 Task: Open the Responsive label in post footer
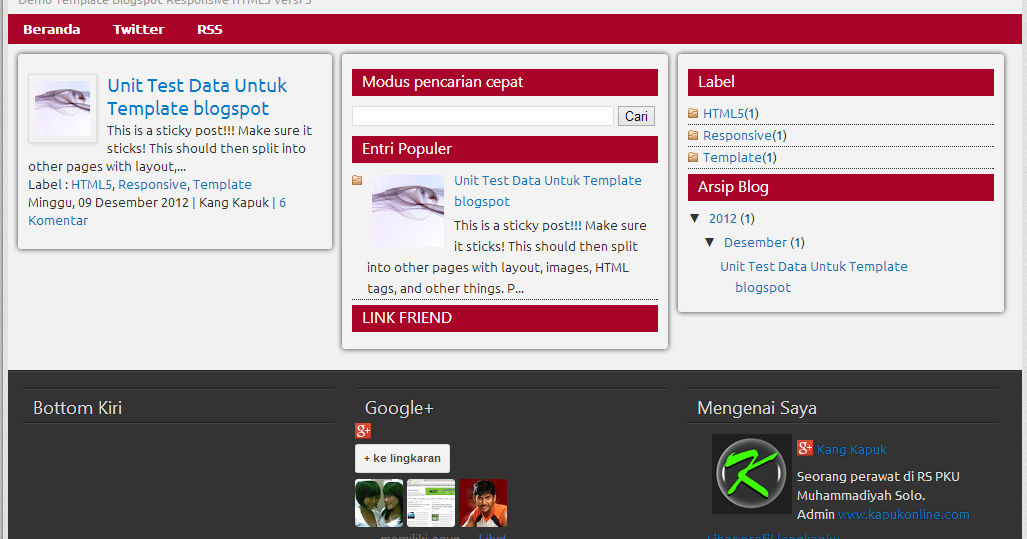point(152,185)
